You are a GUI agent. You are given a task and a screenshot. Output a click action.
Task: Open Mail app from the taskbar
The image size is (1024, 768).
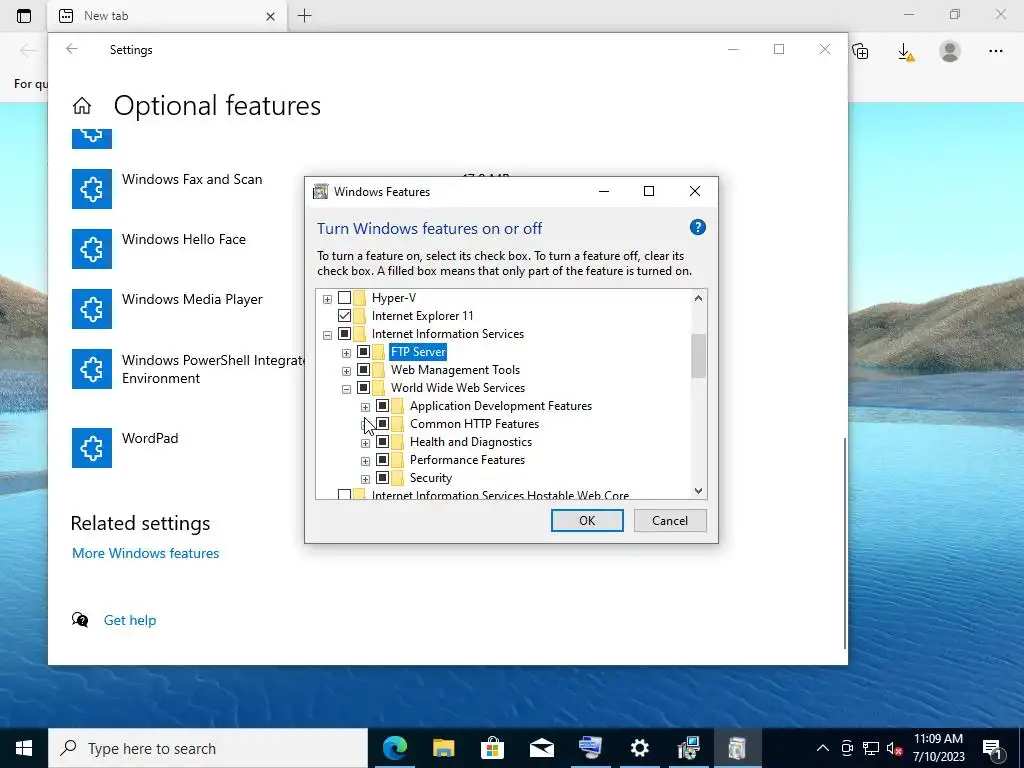click(541, 748)
